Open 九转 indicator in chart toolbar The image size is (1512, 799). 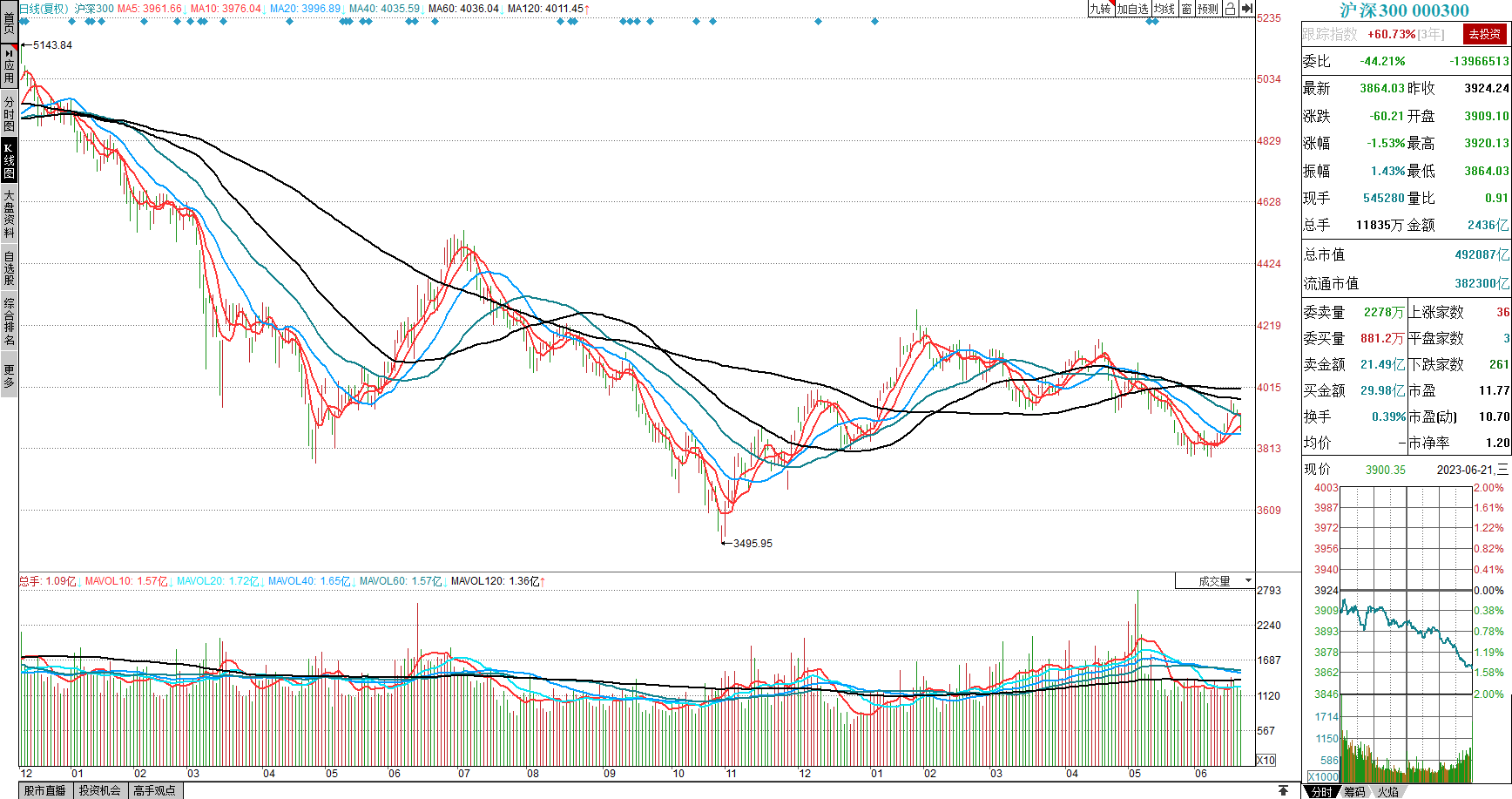(x=1100, y=9)
